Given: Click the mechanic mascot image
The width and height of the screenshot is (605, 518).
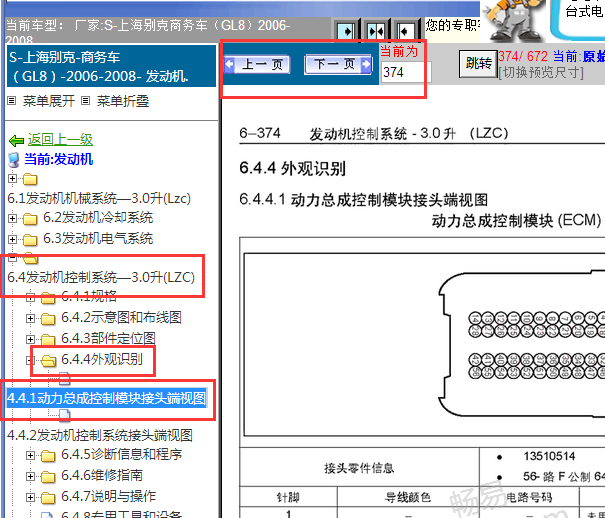Looking at the screenshot, I should coord(514,19).
